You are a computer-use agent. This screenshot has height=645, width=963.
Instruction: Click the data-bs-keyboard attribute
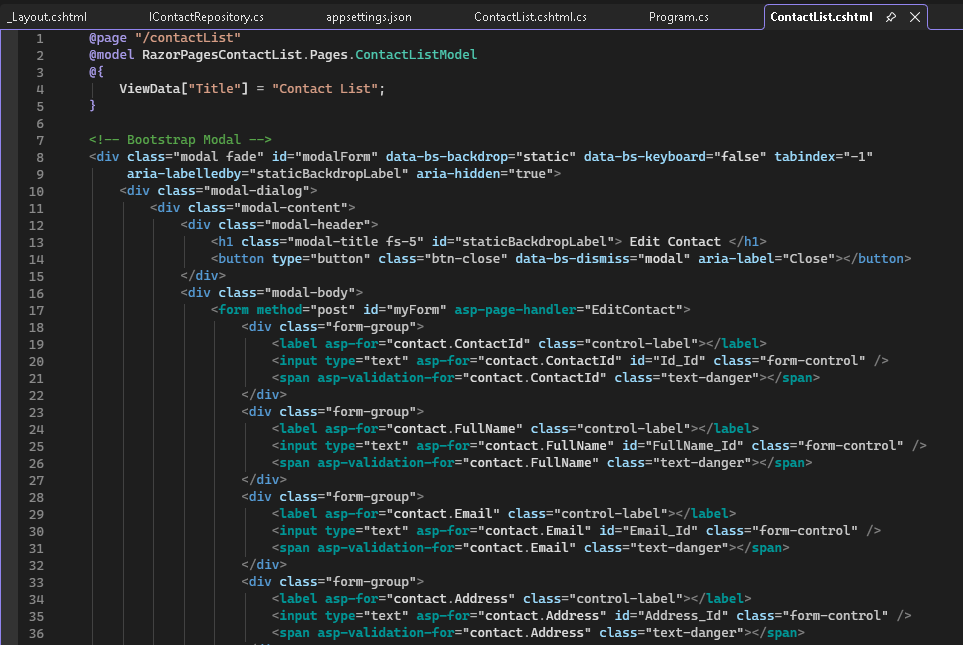coord(645,157)
